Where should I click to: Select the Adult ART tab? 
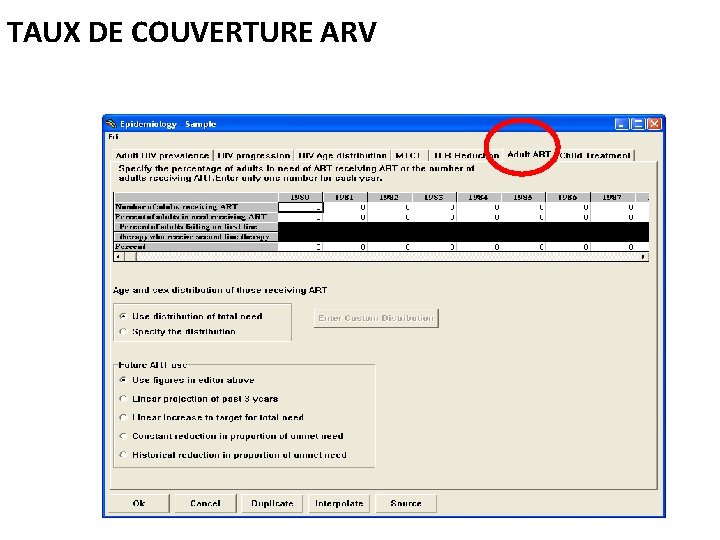click(x=529, y=155)
